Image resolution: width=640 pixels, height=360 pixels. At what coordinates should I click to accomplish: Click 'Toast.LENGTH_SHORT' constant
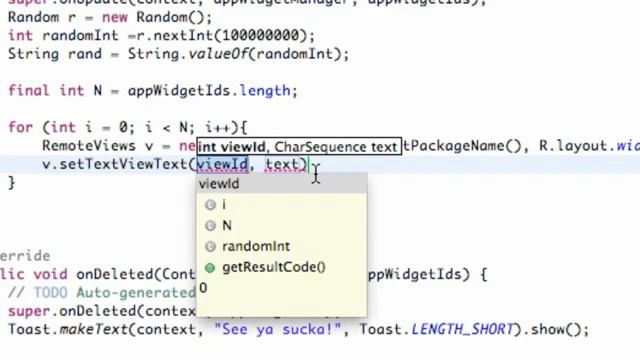(436, 329)
